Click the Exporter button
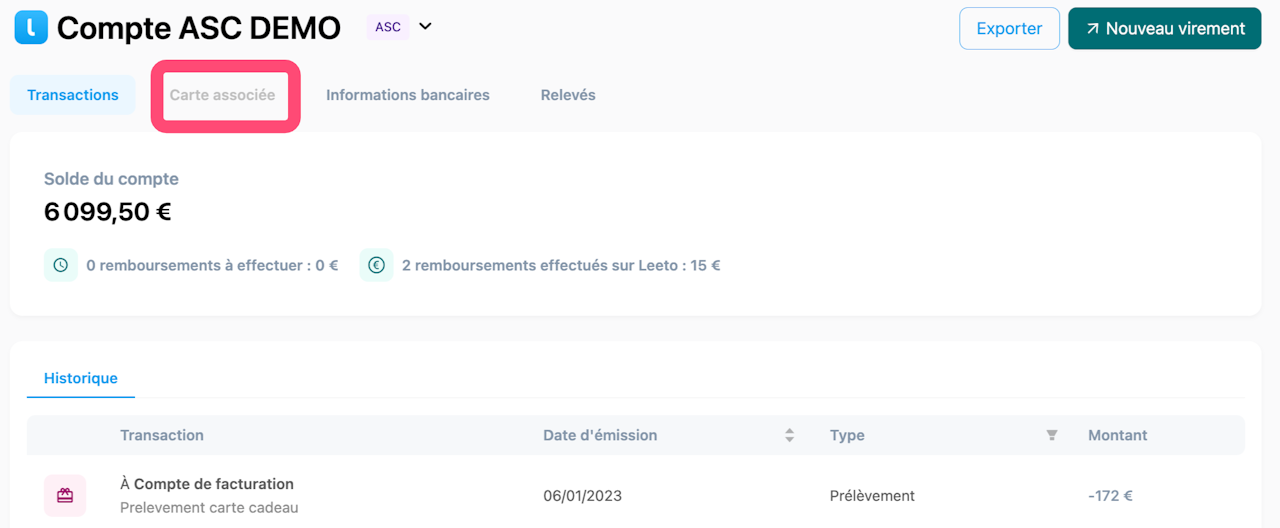This screenshot has height=528, width=1280. (1009, 28)
